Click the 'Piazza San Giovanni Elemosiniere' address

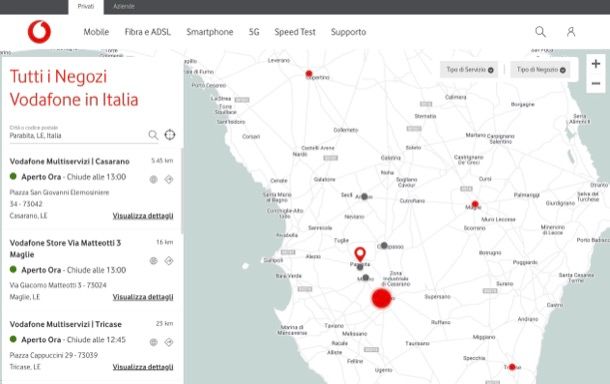60,192
